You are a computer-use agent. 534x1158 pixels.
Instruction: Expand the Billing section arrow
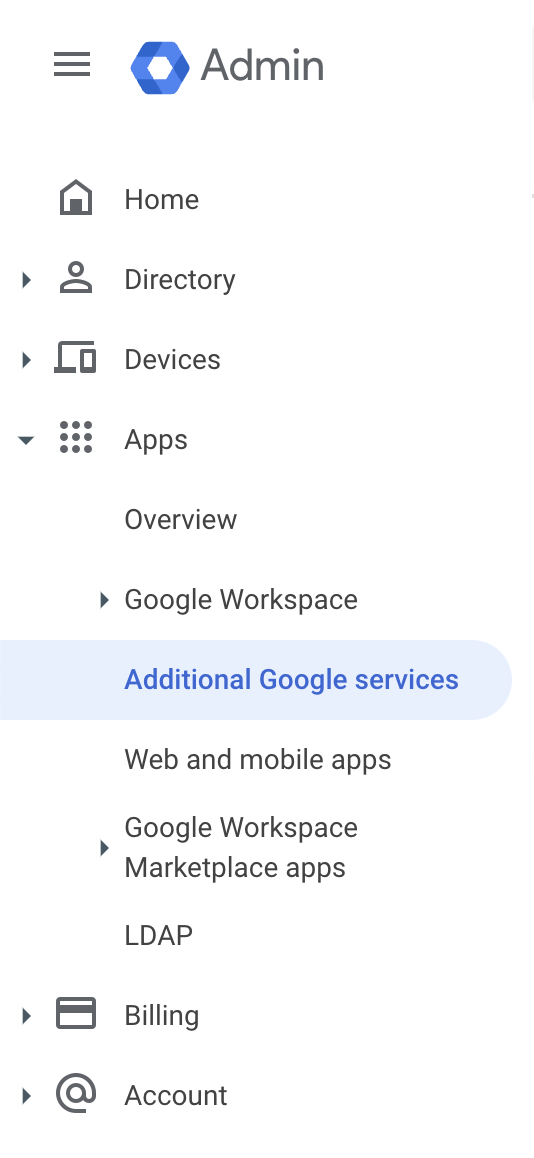click(27, 1015)
